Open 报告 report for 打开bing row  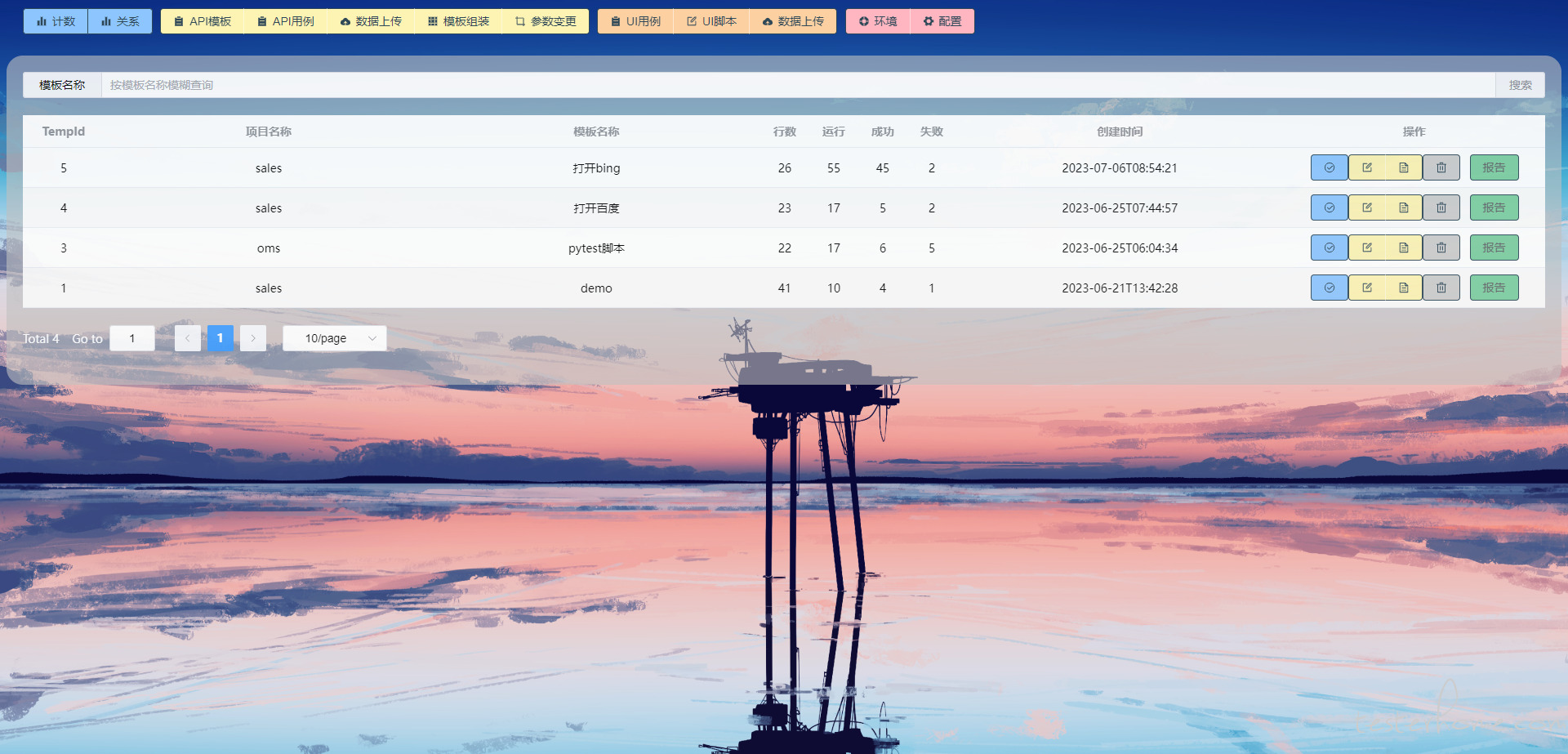[1494, 167]
